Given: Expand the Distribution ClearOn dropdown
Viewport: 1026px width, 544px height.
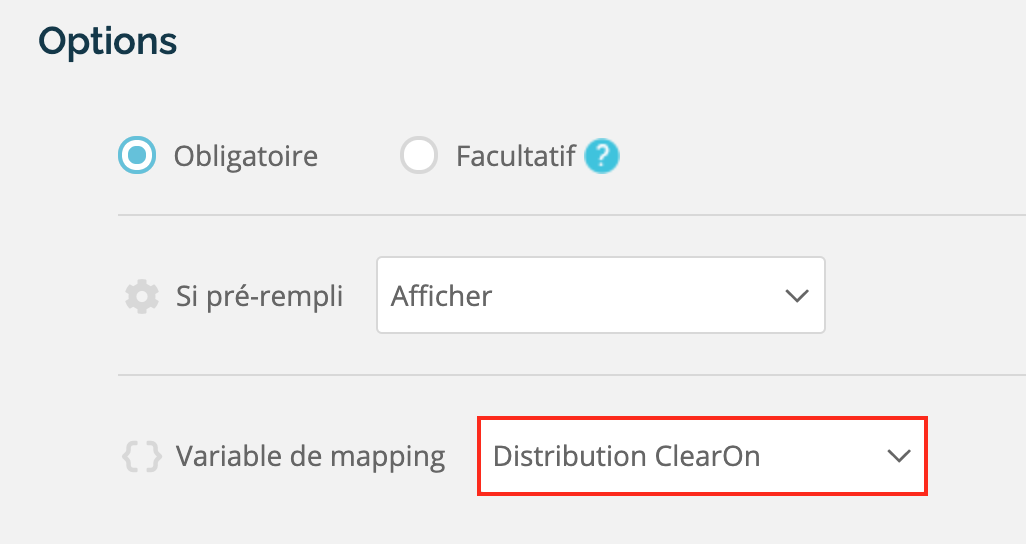Looking at the screenshot, I should 702,456.
